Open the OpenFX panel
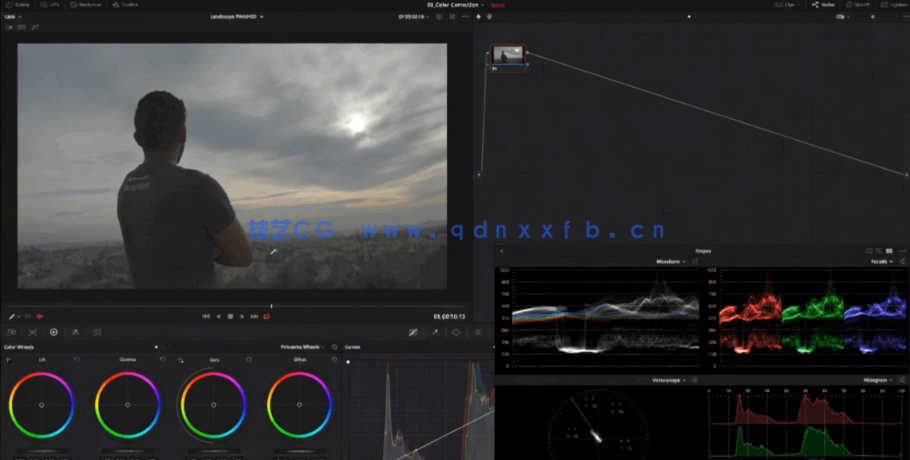The height and width of the screenshot is (460, 910). coord(858,5)
